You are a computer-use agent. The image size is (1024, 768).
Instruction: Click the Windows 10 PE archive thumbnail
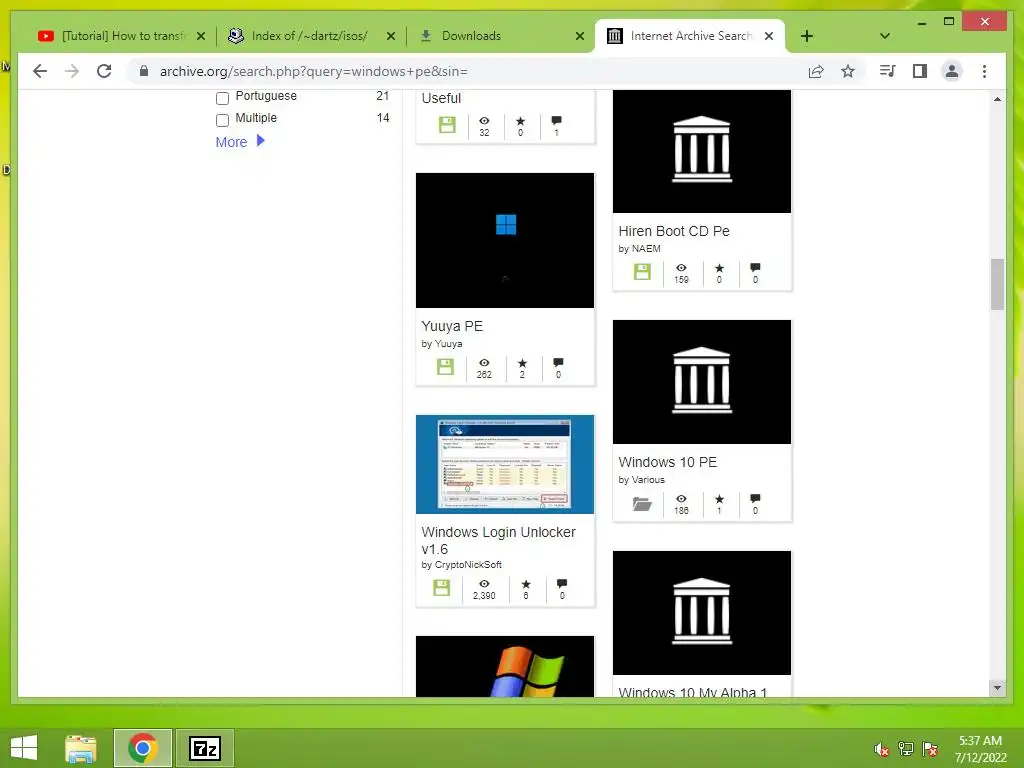click(702, 382)
